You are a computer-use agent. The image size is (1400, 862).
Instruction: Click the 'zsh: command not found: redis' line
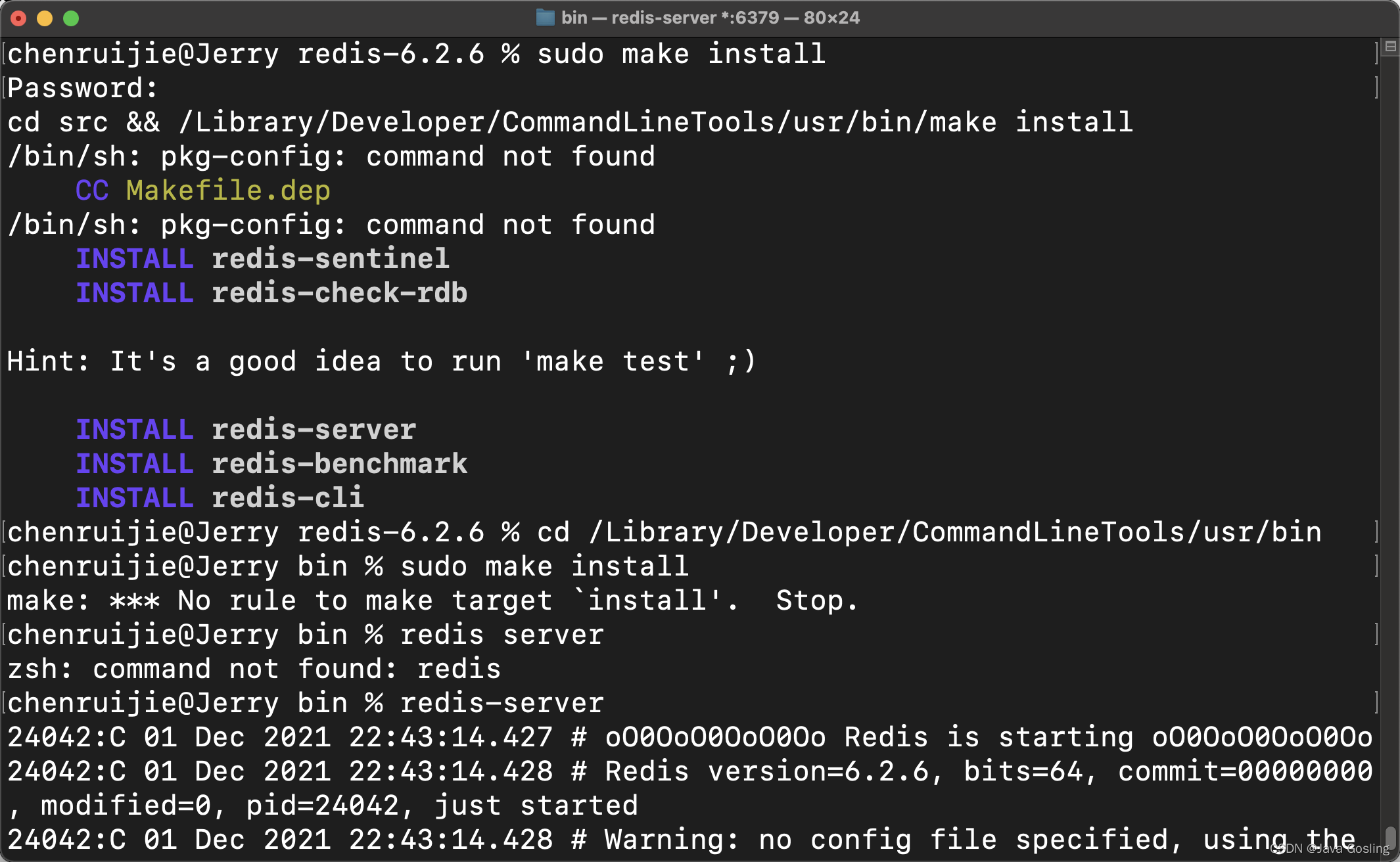[254, 669]
